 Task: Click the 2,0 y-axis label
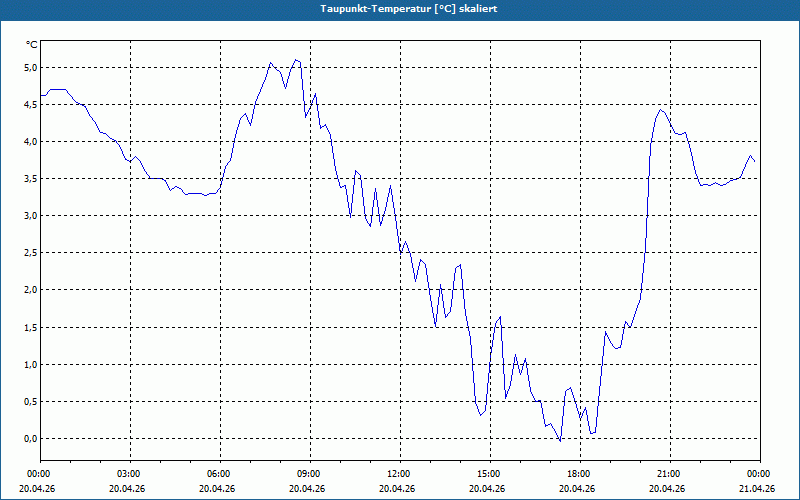[x=31, y=290]
